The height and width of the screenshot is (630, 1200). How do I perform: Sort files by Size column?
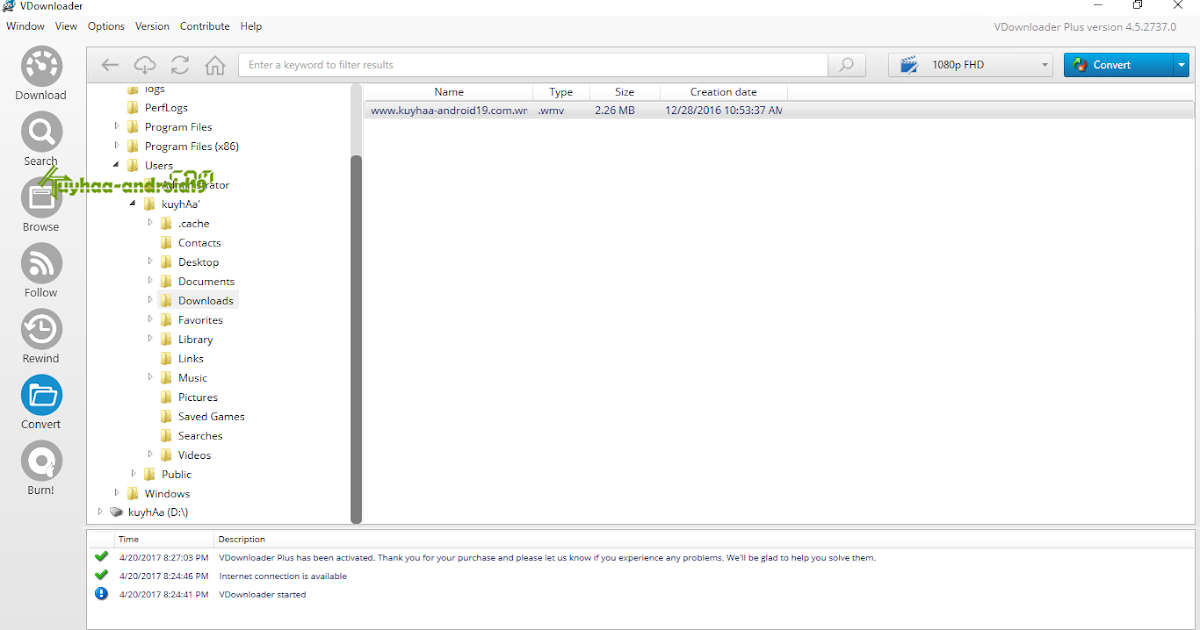[624, 92]
